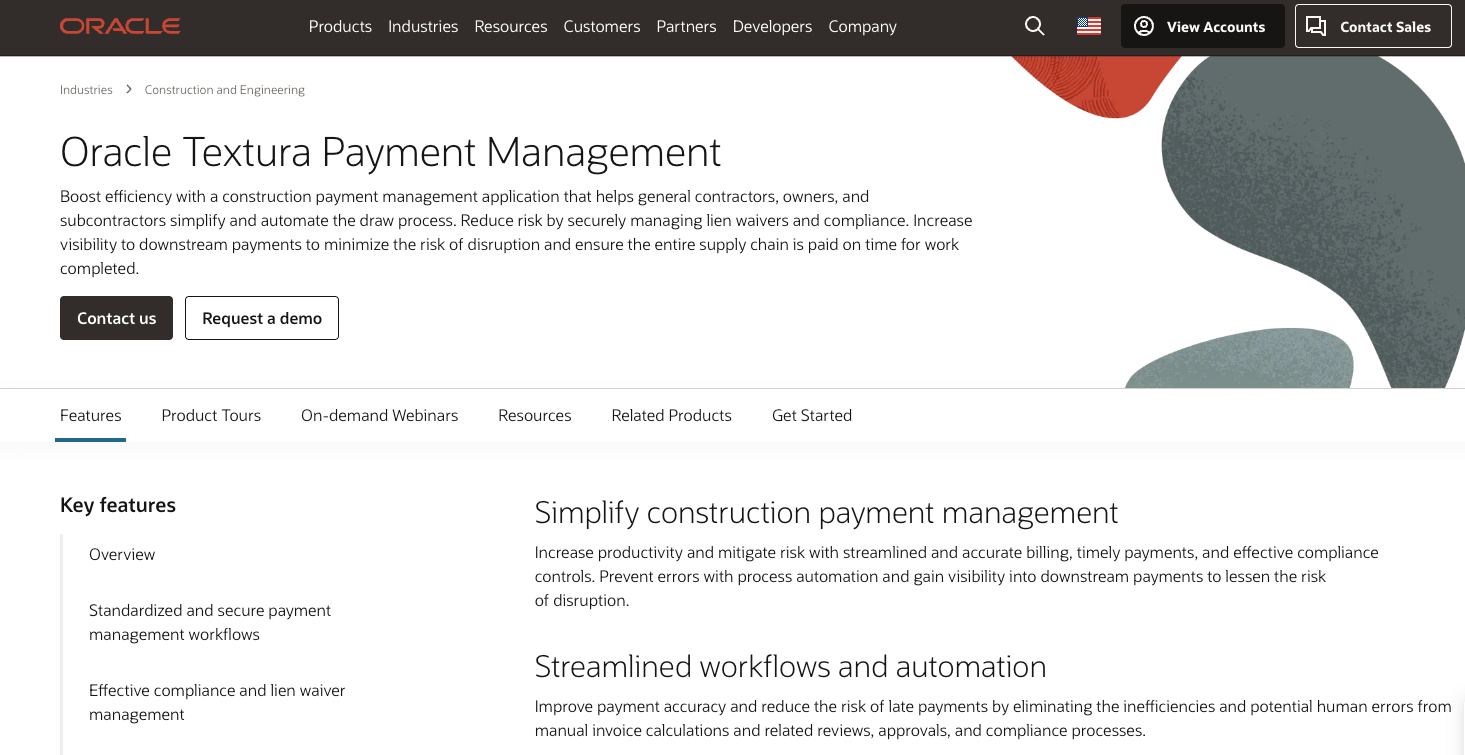Click the Streamlined workflows and automation heading
Viewport: 1465px width, 755px height.
coord(790,666)
